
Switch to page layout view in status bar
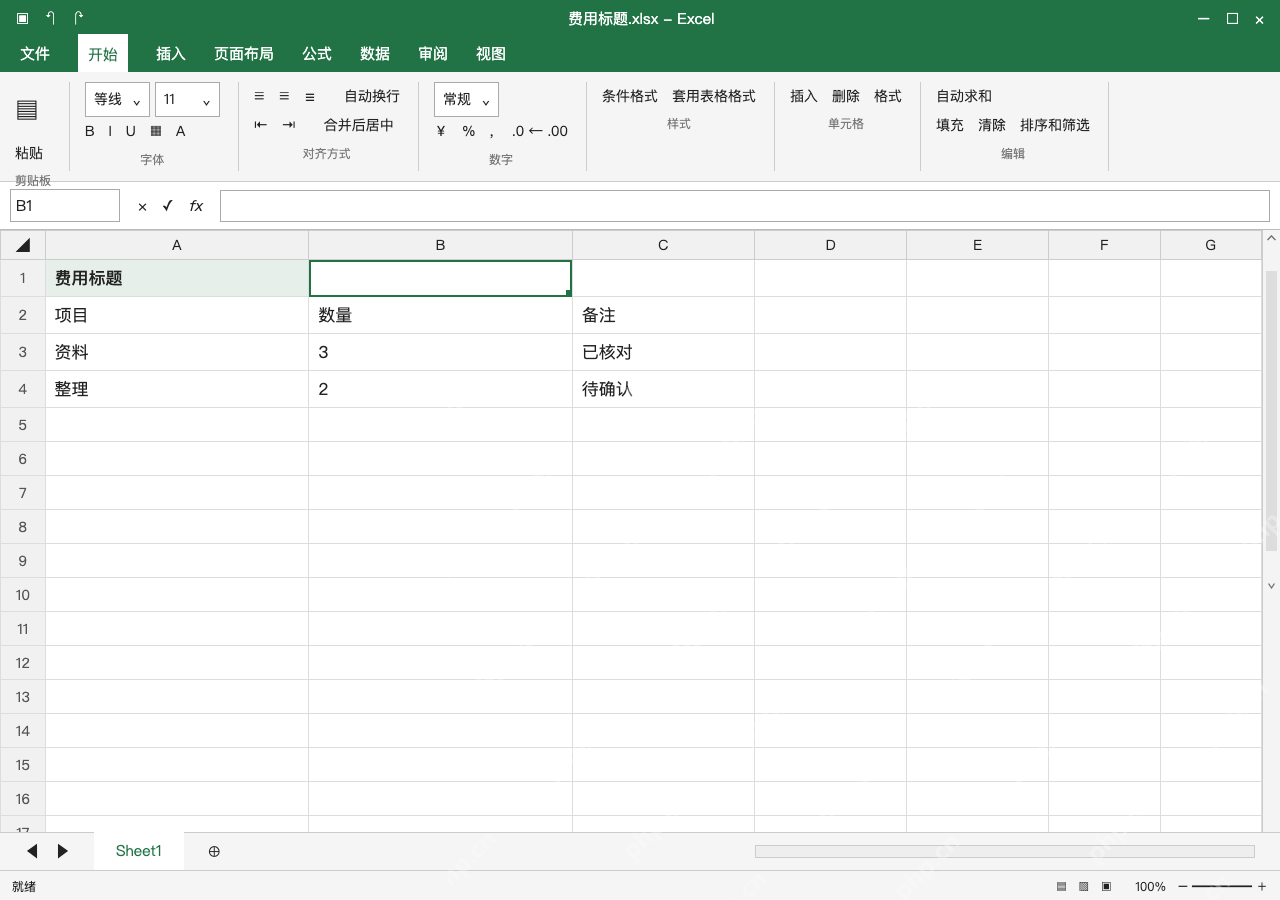click(x=1084, y=886)
